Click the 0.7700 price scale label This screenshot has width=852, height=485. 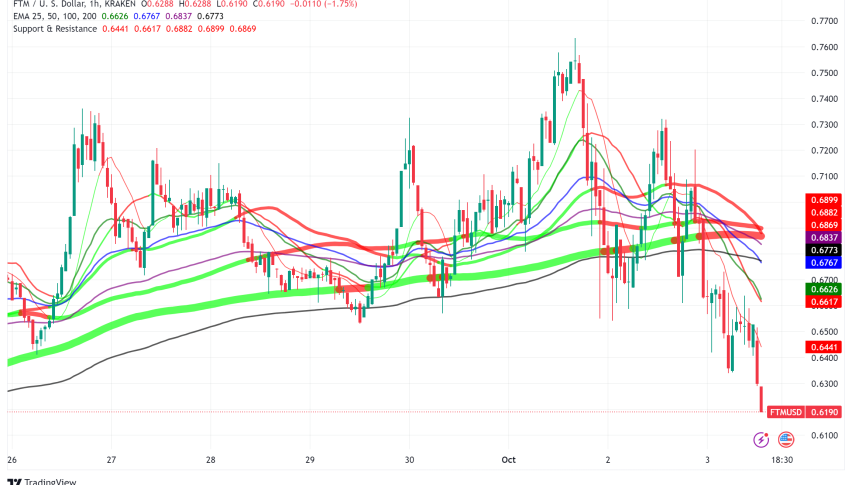824,21
